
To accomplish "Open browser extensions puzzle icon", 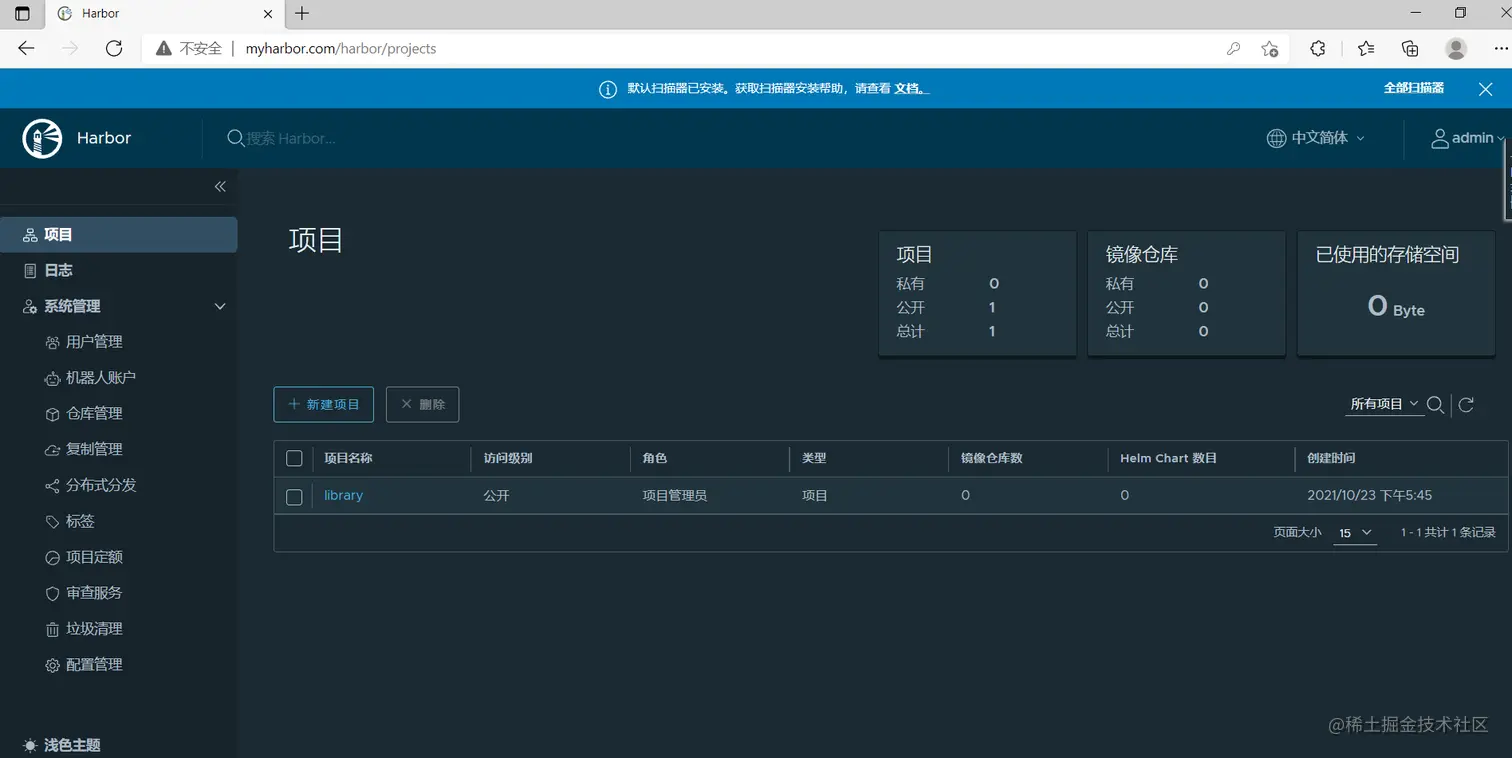I will pyautogui.click(x=1318, y=48).
